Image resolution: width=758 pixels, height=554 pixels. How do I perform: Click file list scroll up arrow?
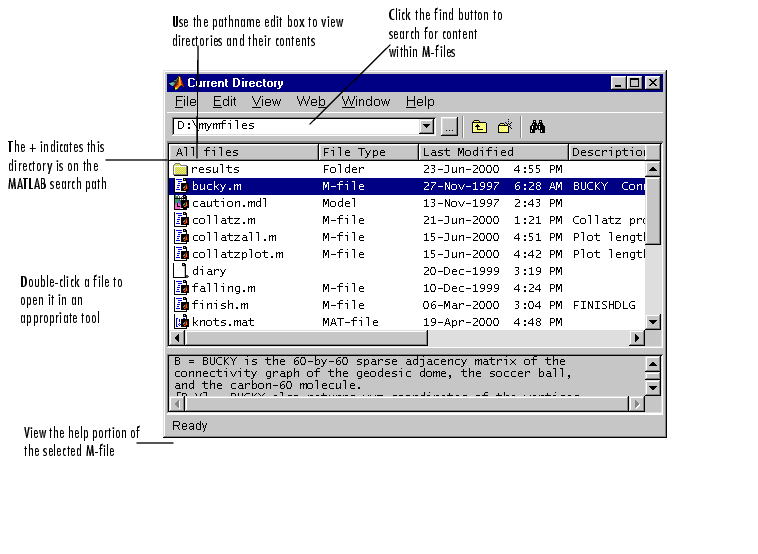click(x=653, y=169)
